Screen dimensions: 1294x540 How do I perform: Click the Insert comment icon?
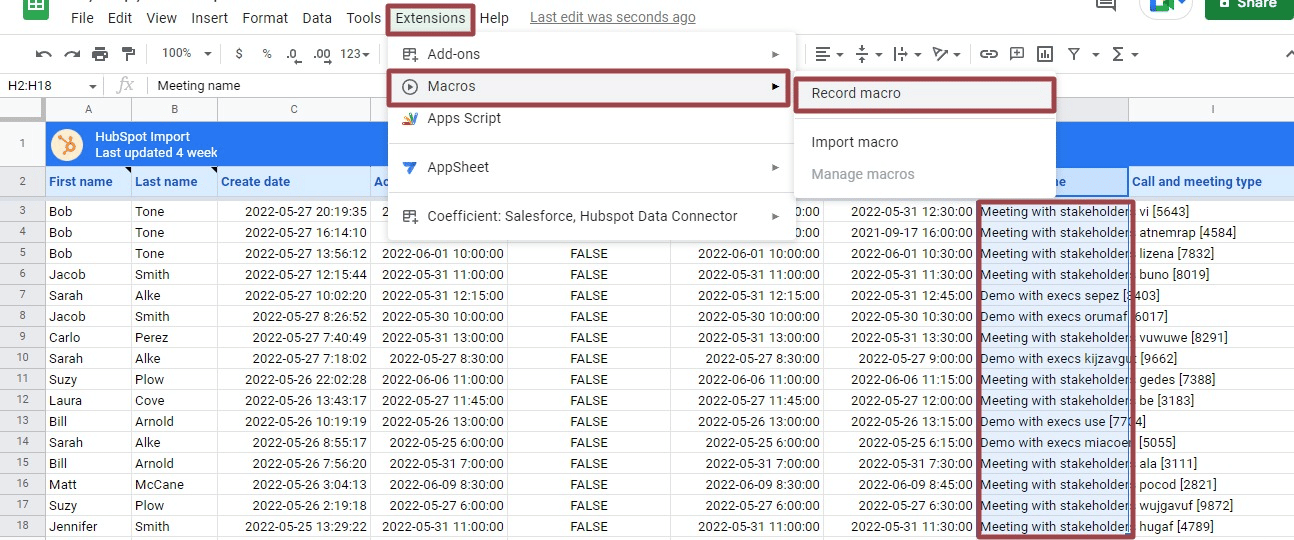1017,54
